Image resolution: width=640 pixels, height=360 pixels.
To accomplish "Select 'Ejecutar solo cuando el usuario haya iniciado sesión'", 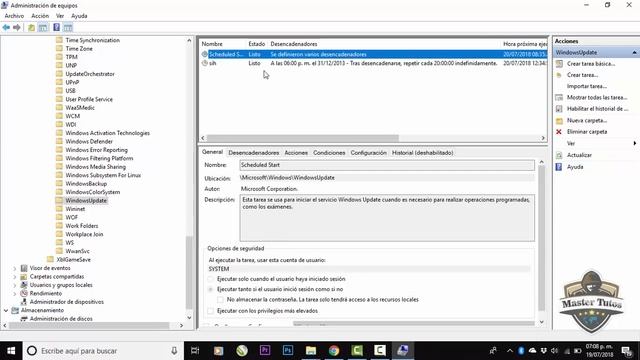I will pos(211,279).
